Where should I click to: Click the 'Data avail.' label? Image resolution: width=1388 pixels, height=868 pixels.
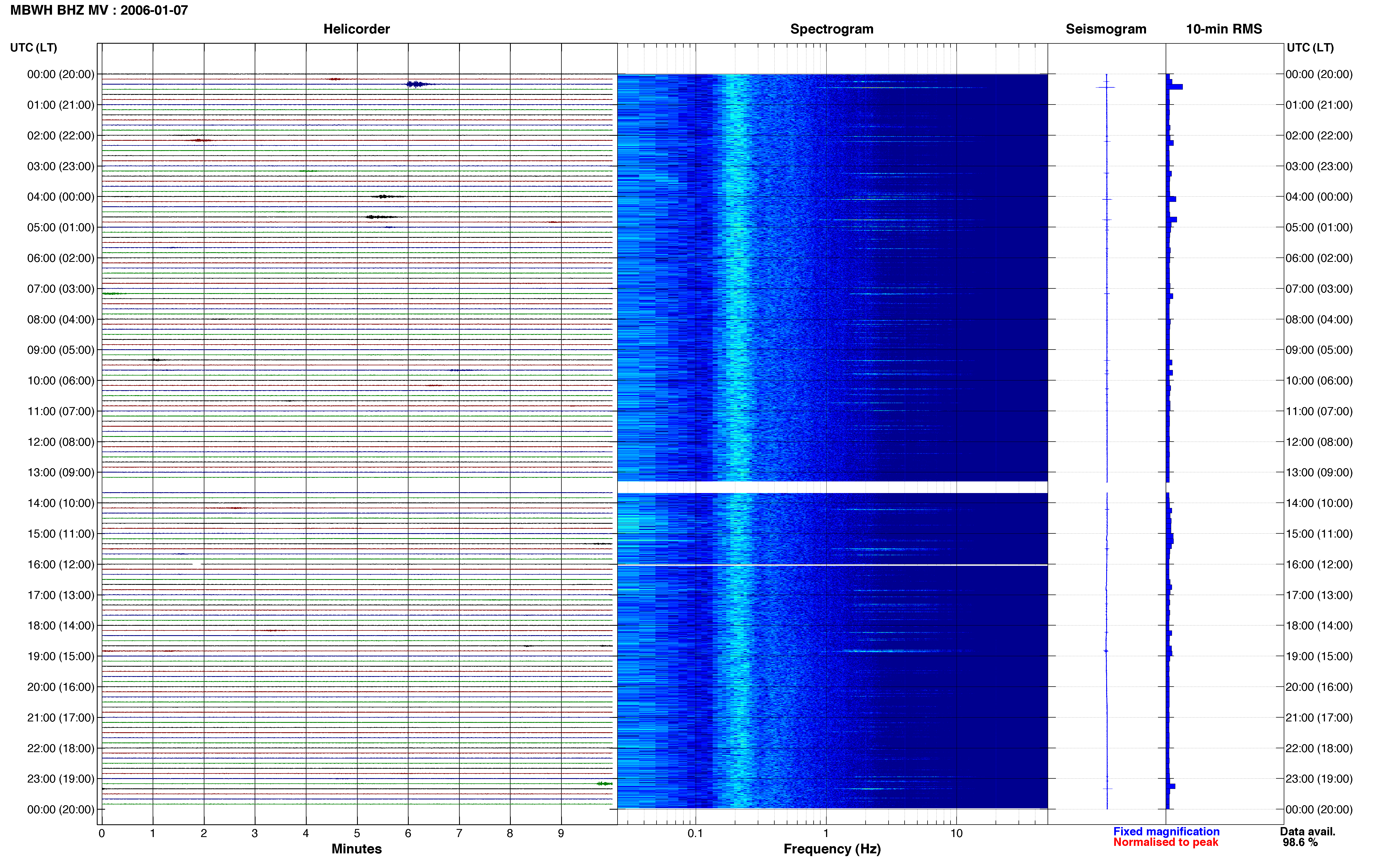pos(1308,831)
